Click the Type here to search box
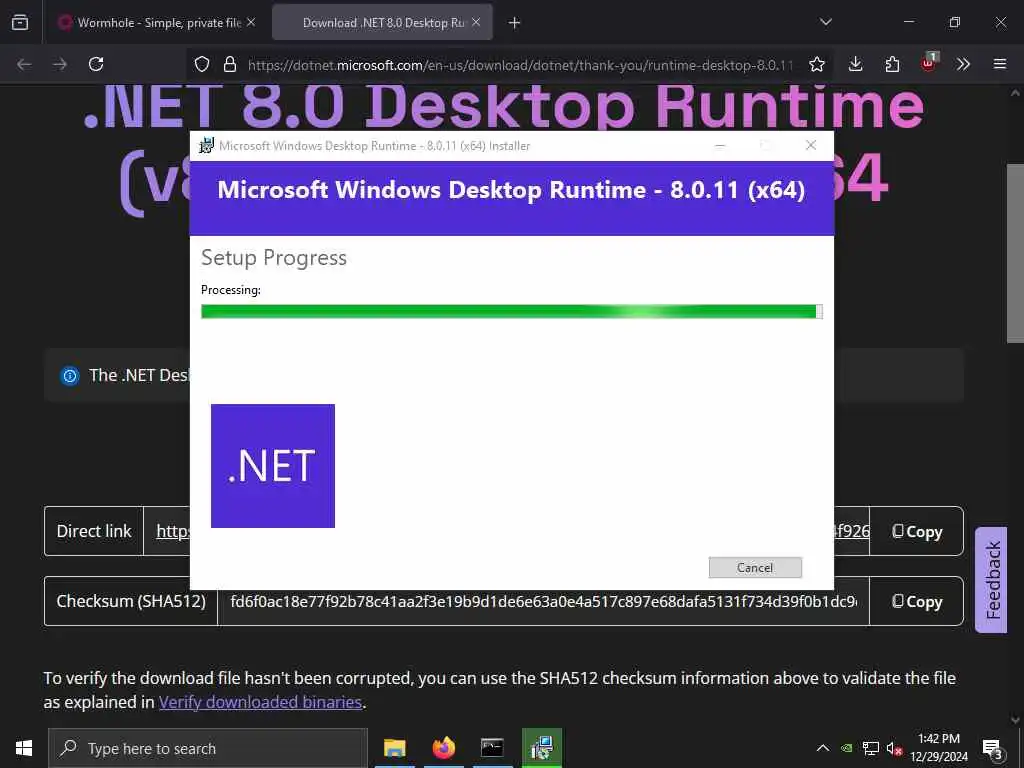Screen dimensions: 1024x768 point(208,748)
